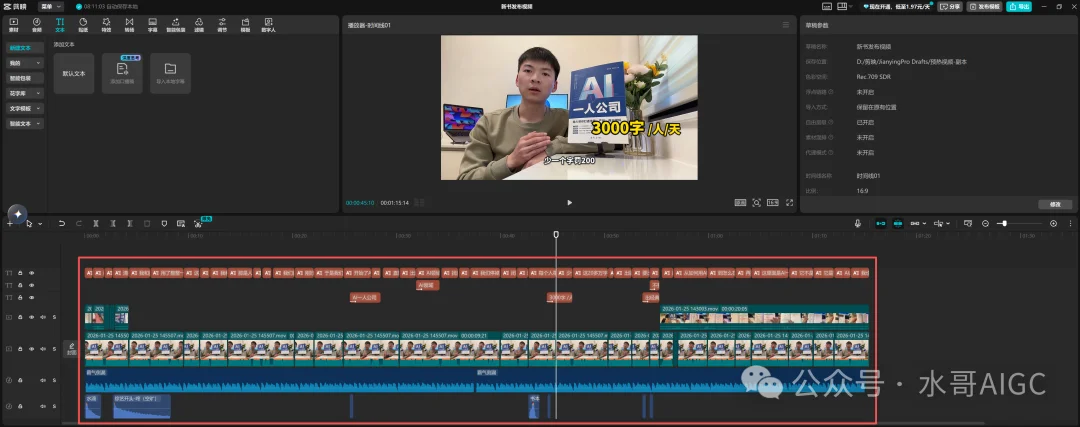
Task: Click the delete left trim tool
Action: click(112, 223)
